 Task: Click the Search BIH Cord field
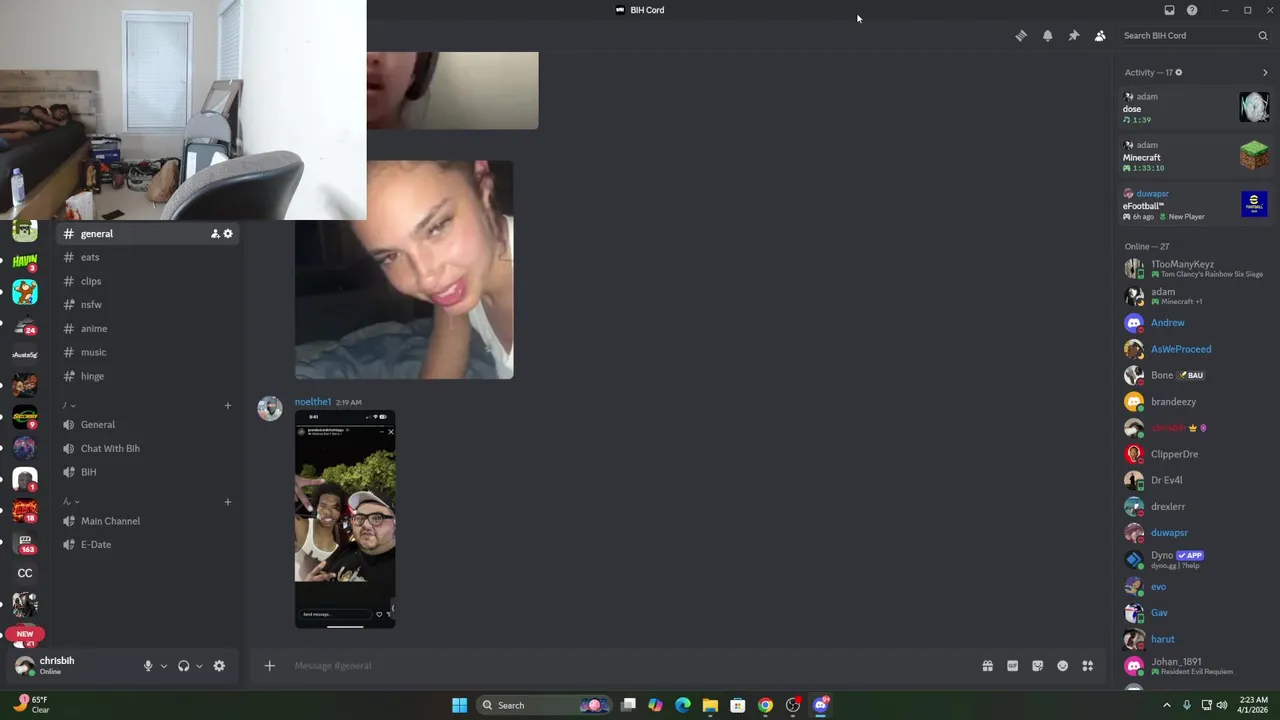click(x=1195, y=36)
